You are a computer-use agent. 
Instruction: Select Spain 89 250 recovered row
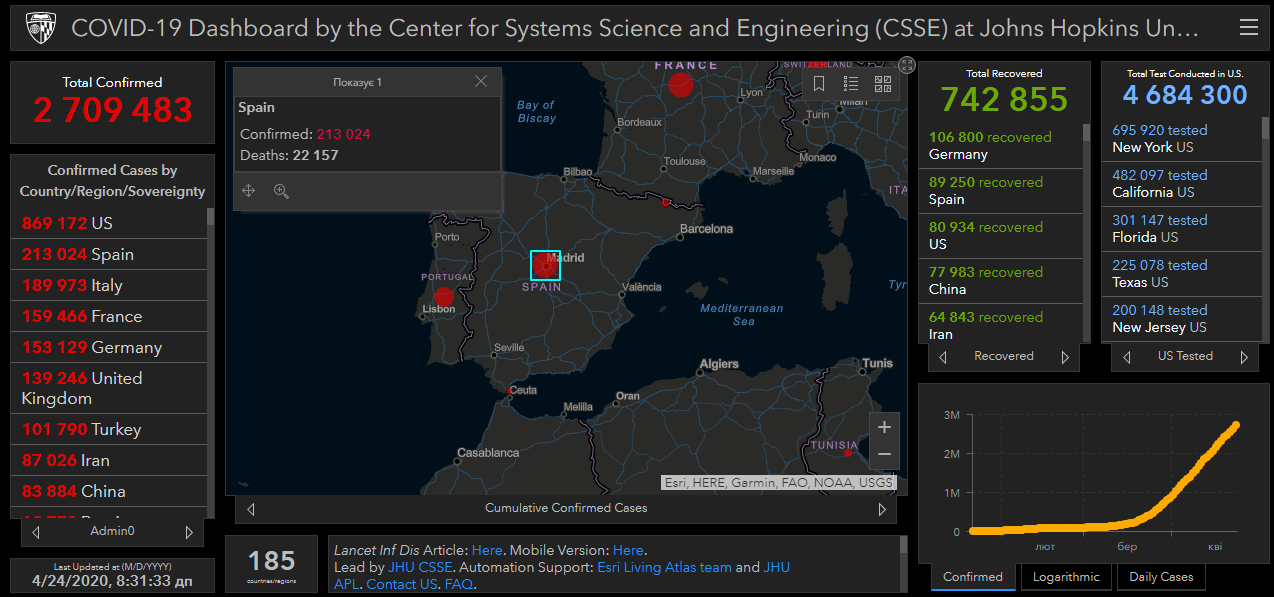click(1000, 191)
